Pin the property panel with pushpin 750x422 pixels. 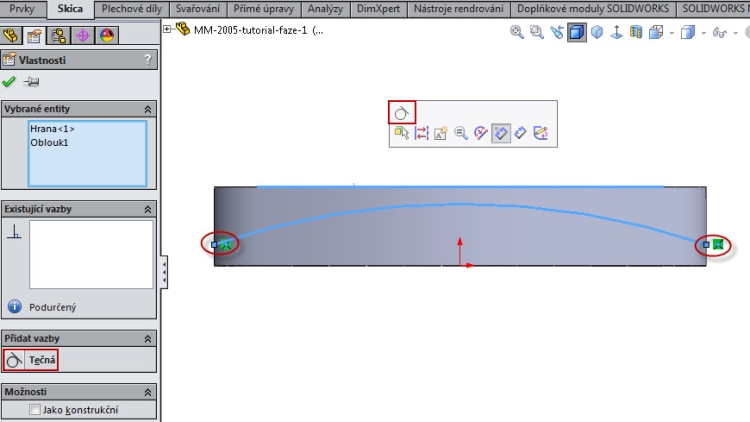tap(32, 82)
